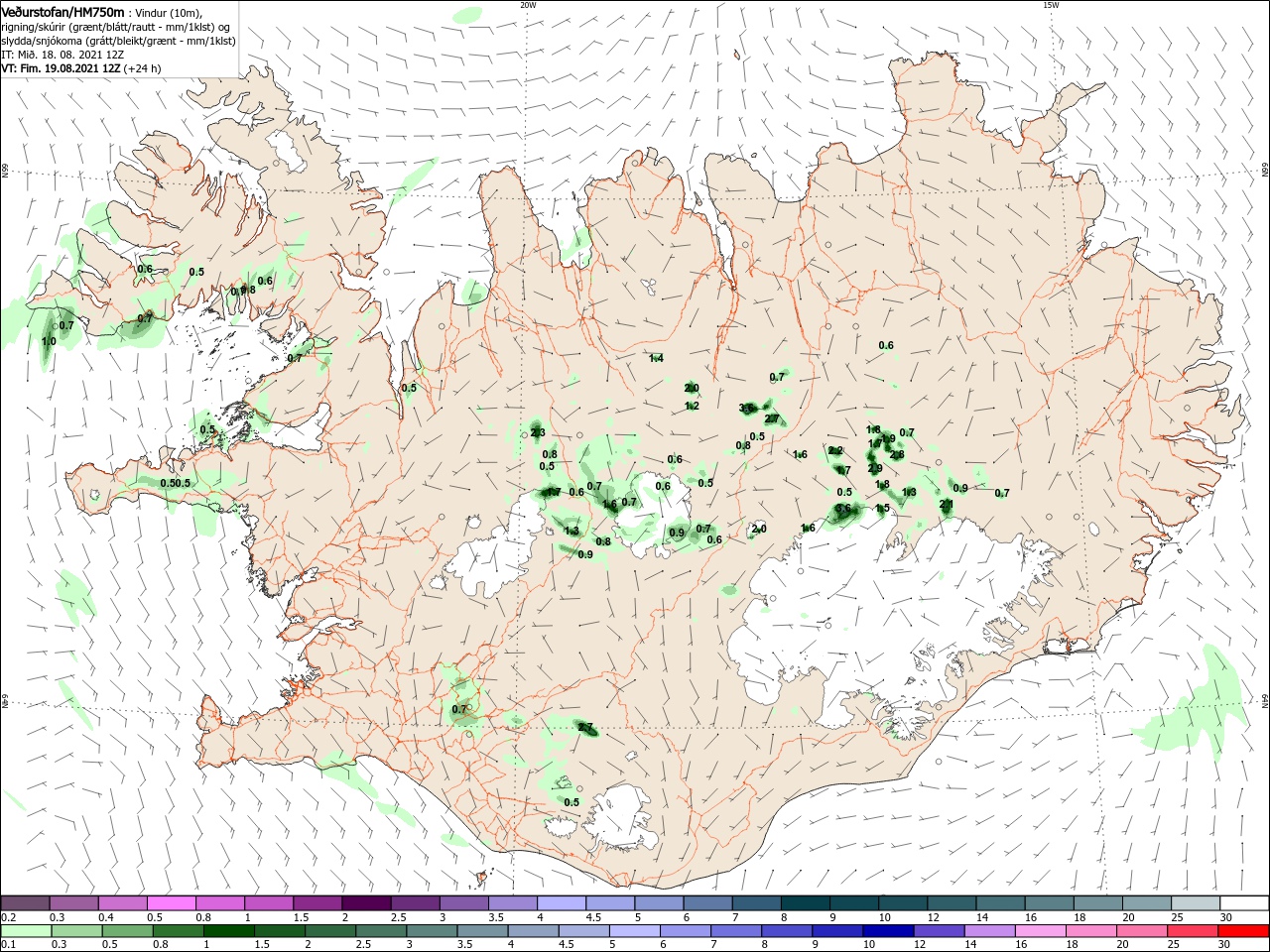Click the violet 14–16 swatch in bottom legend row

[x=990, y=931]
